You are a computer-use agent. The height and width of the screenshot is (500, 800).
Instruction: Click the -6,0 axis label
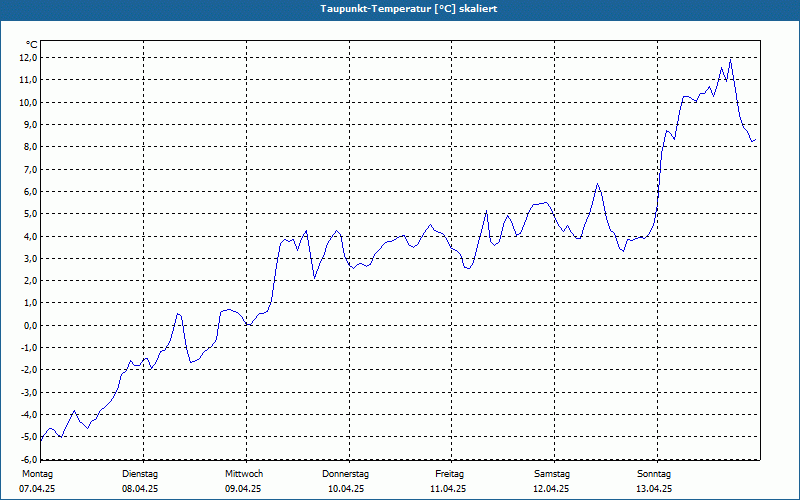click(29, 459)
